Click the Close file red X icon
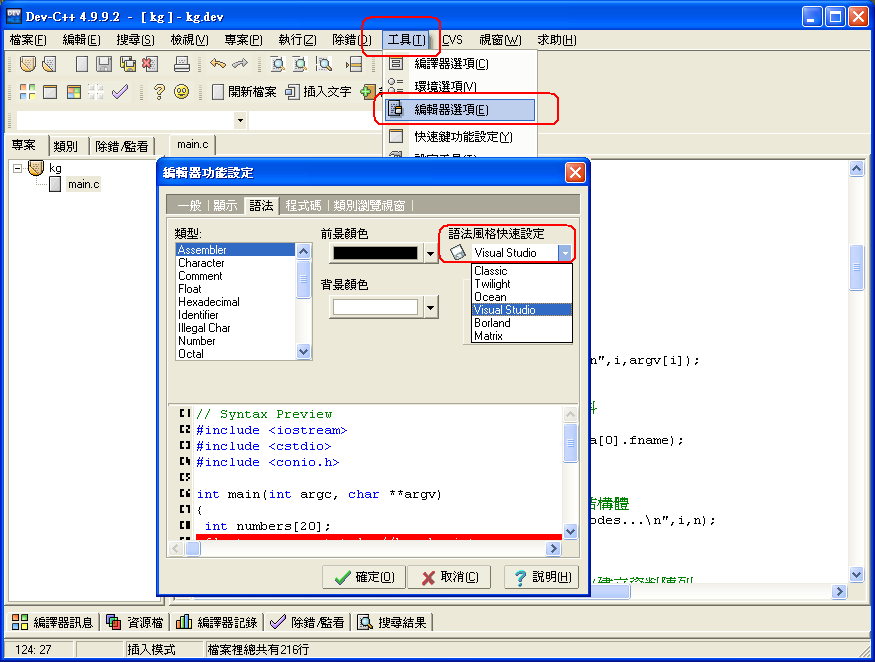 click(150, 64)
